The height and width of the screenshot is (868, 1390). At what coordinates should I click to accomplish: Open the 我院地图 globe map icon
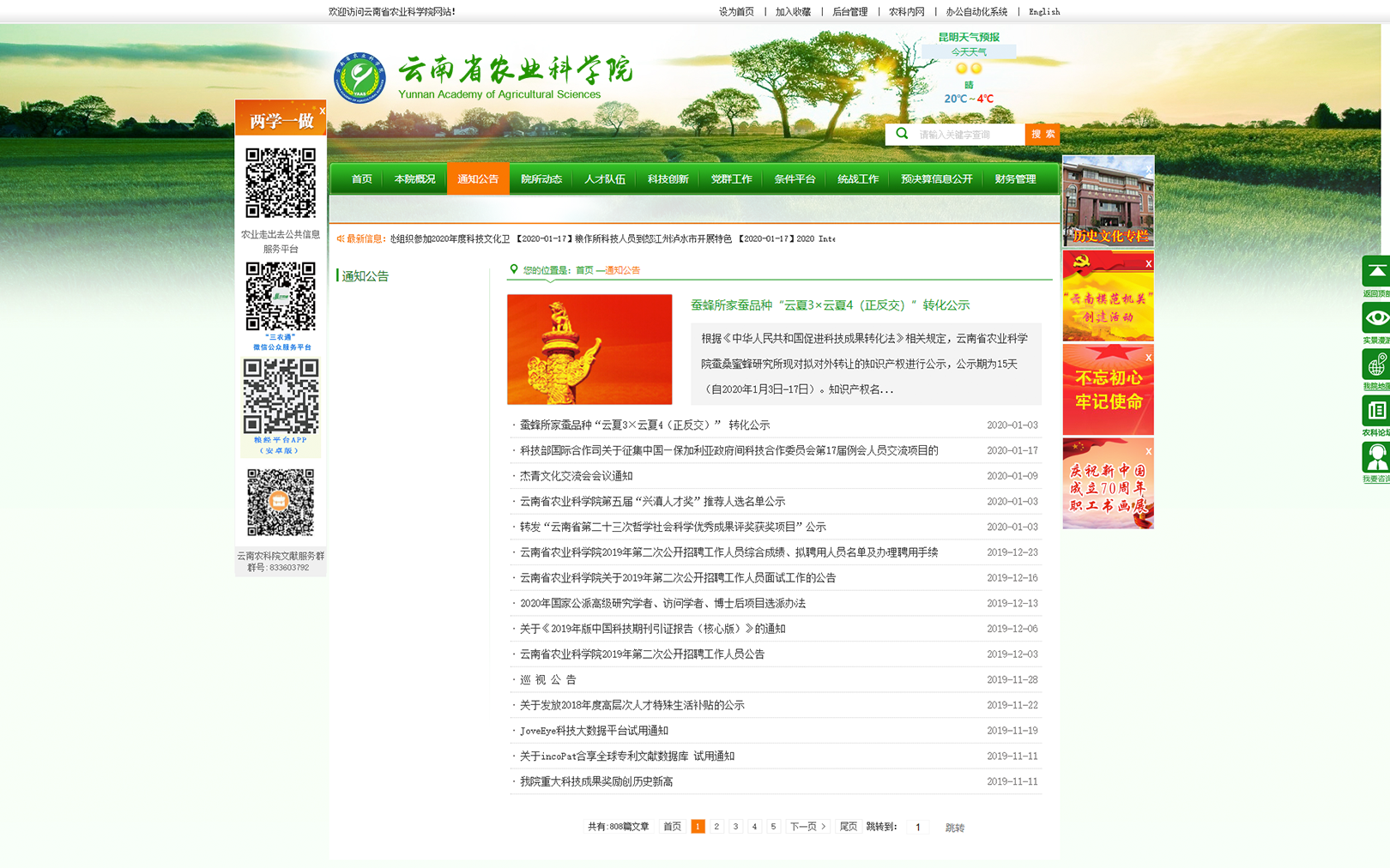[1375, 365]
